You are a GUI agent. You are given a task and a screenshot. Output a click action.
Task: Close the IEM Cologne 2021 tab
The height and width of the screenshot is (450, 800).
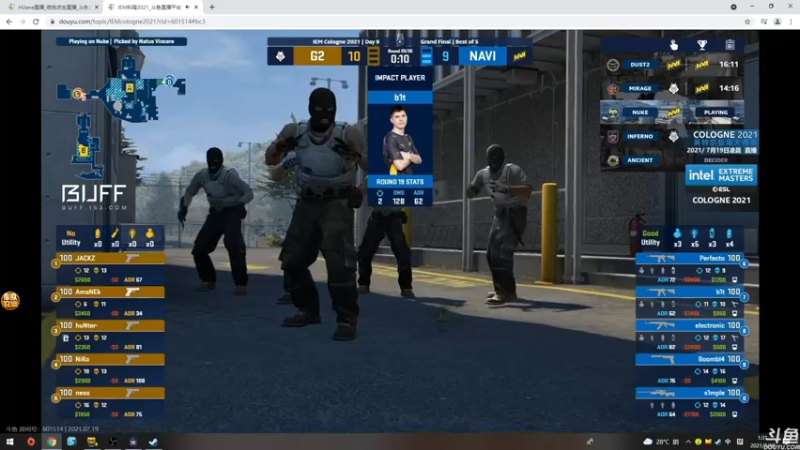196,7
